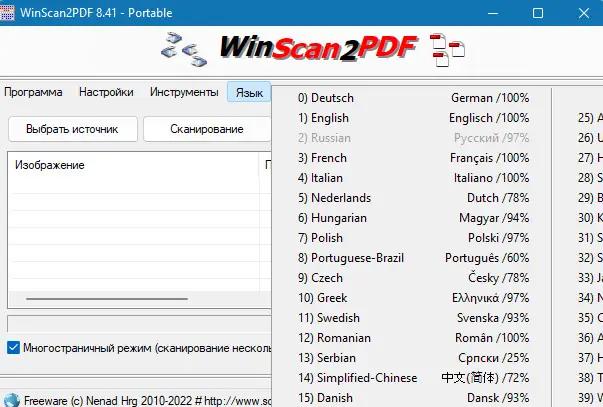
Task: Click the image list horizontal scrollbar
Action: click(x=107, y=299)
